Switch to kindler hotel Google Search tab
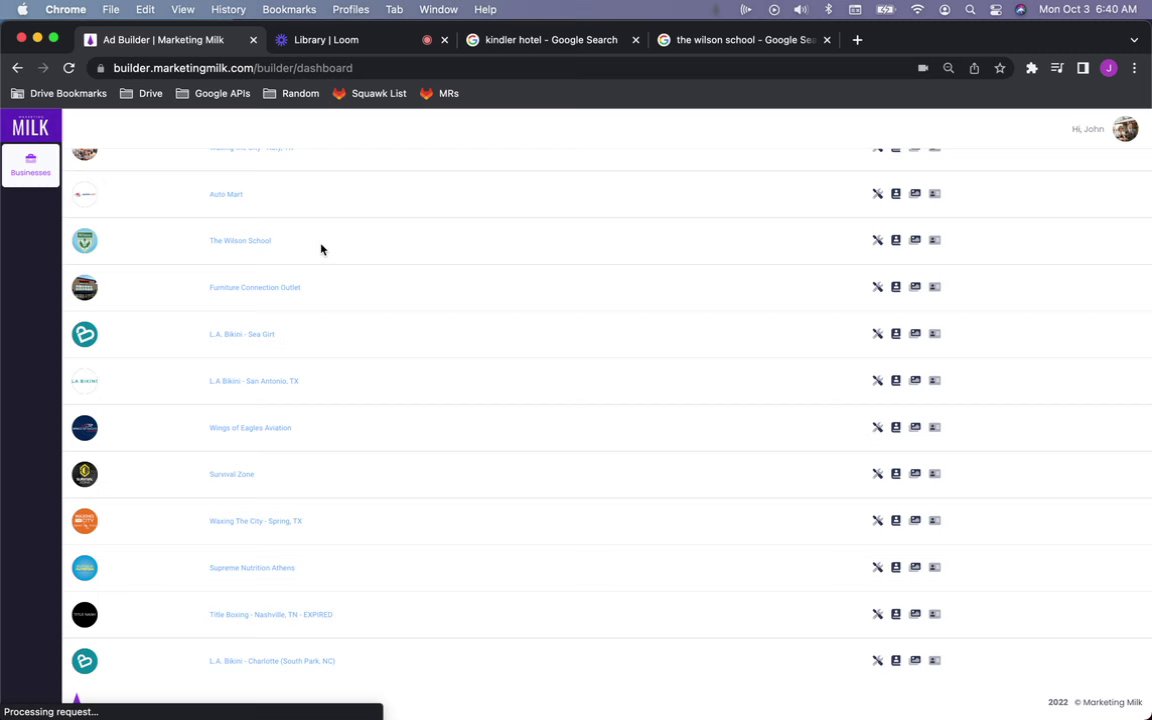 [x=551, y=40]
